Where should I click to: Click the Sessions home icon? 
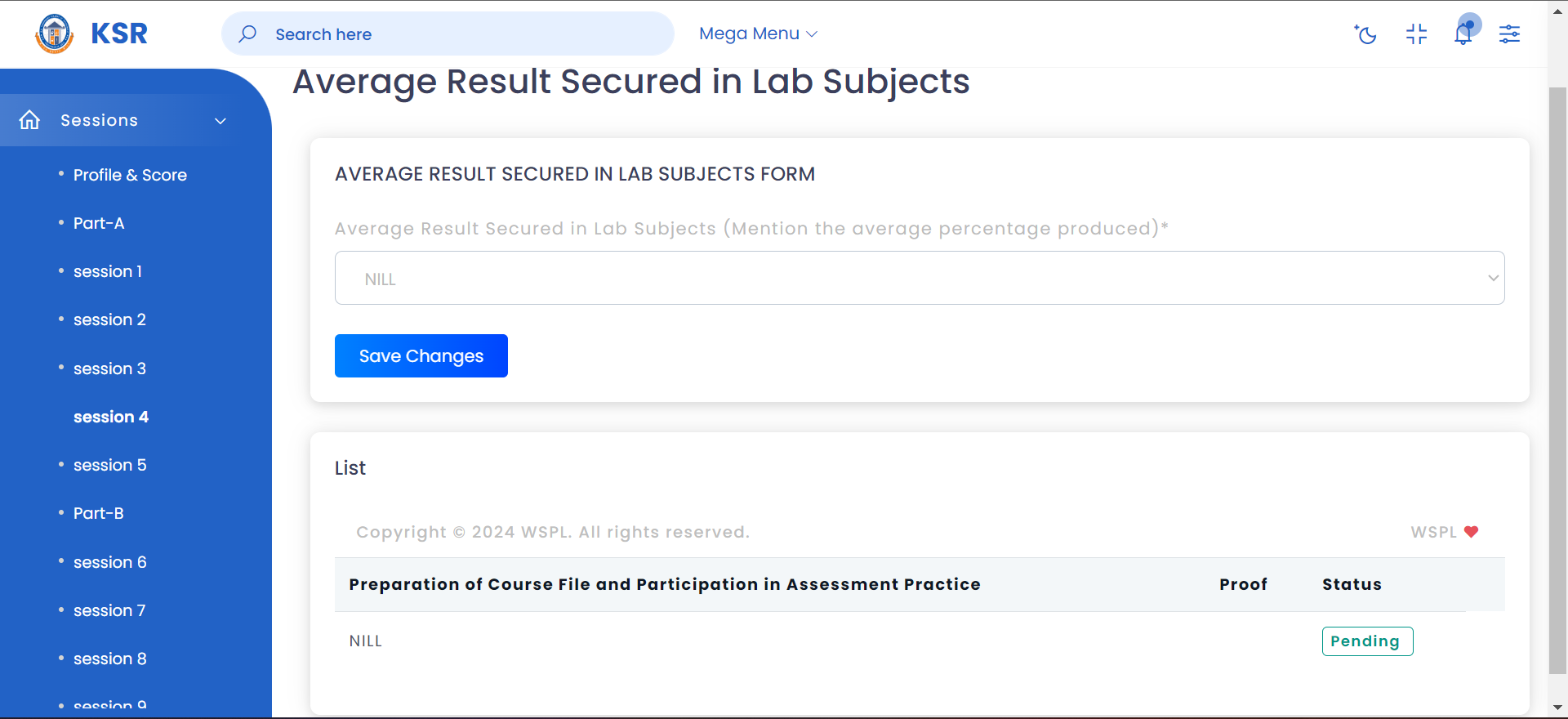click(29, 120)
